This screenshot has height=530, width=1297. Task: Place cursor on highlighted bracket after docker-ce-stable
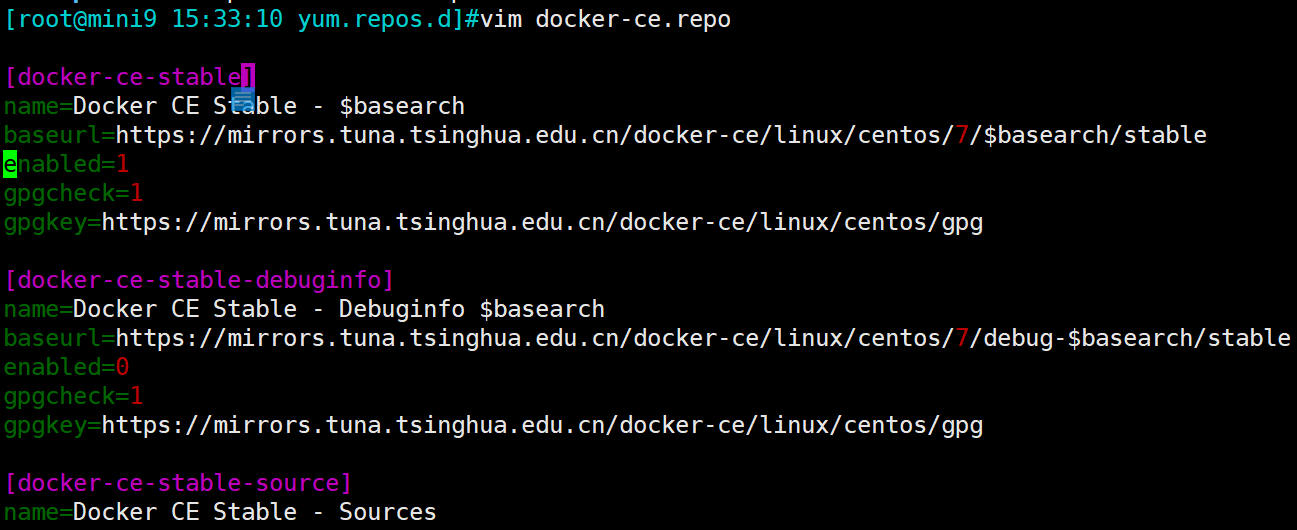[x=249, y=77]
